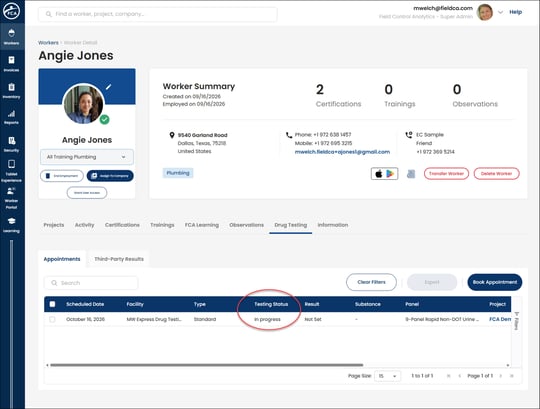Toggle the select-all checkbox in table header
The width and height of the screenshot is (540, 409).
(x=52, y=304)
